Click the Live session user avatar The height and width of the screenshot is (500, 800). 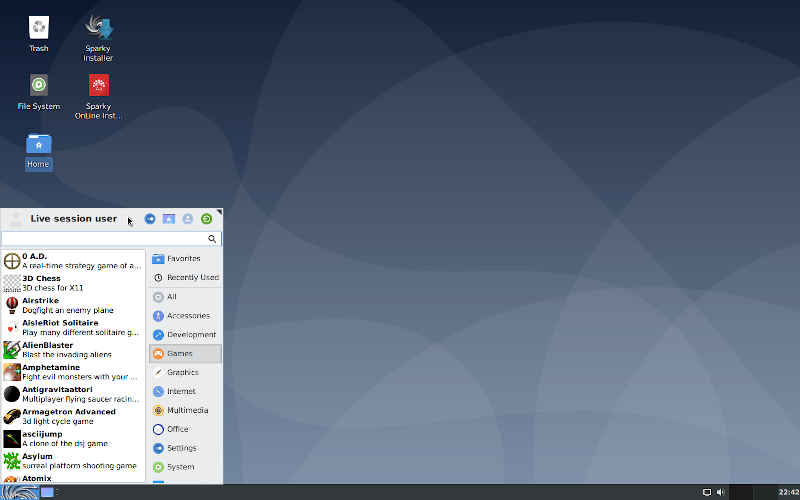click(16, 219)
